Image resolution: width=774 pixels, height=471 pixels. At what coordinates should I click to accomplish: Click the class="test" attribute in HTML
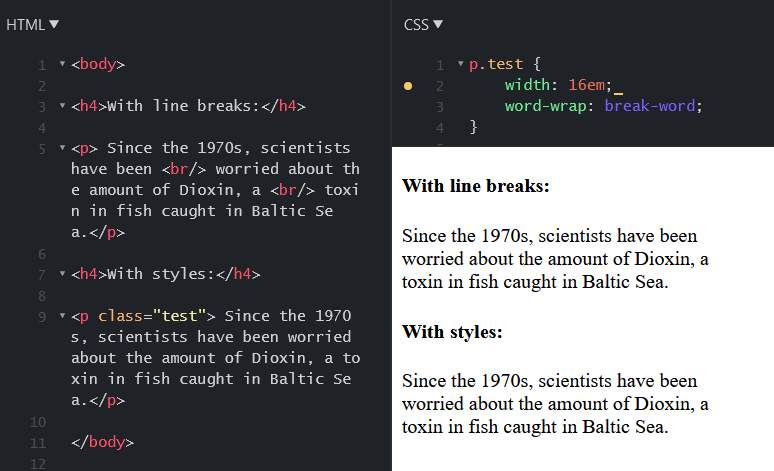point(152,315)
